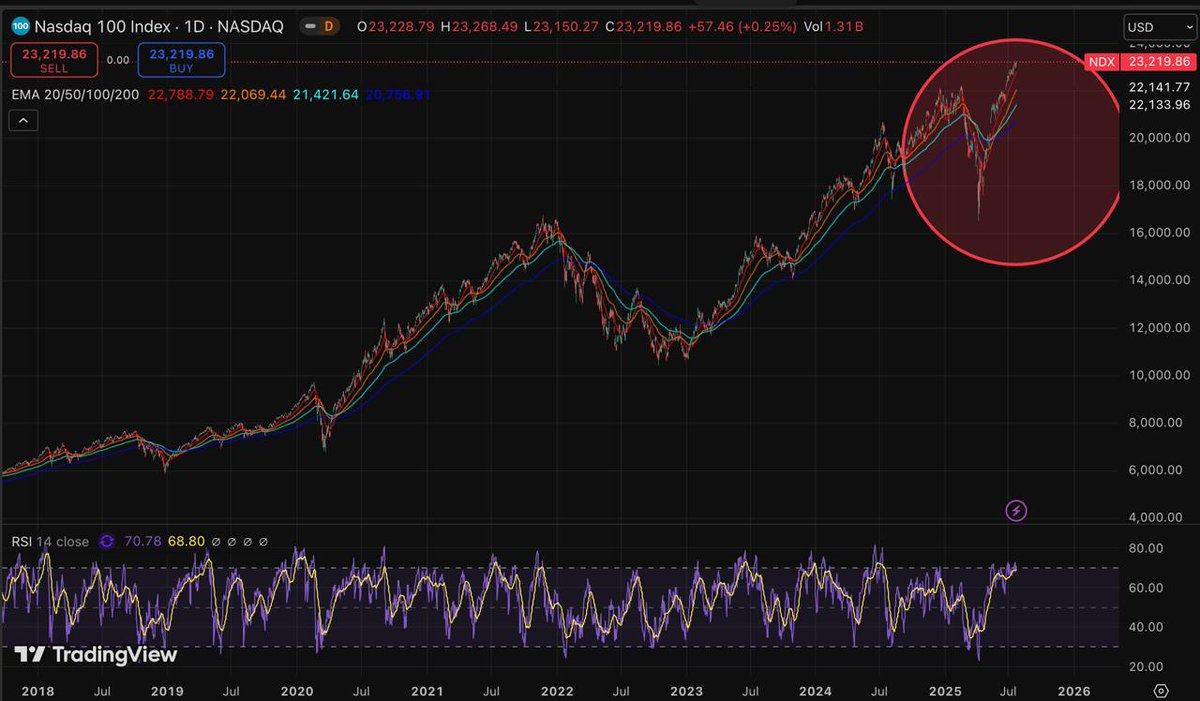This screenshot has width=1200, height=701.
Task: Open the EMA 20/50/100/200 indicator legend
Action: (77, 94)
